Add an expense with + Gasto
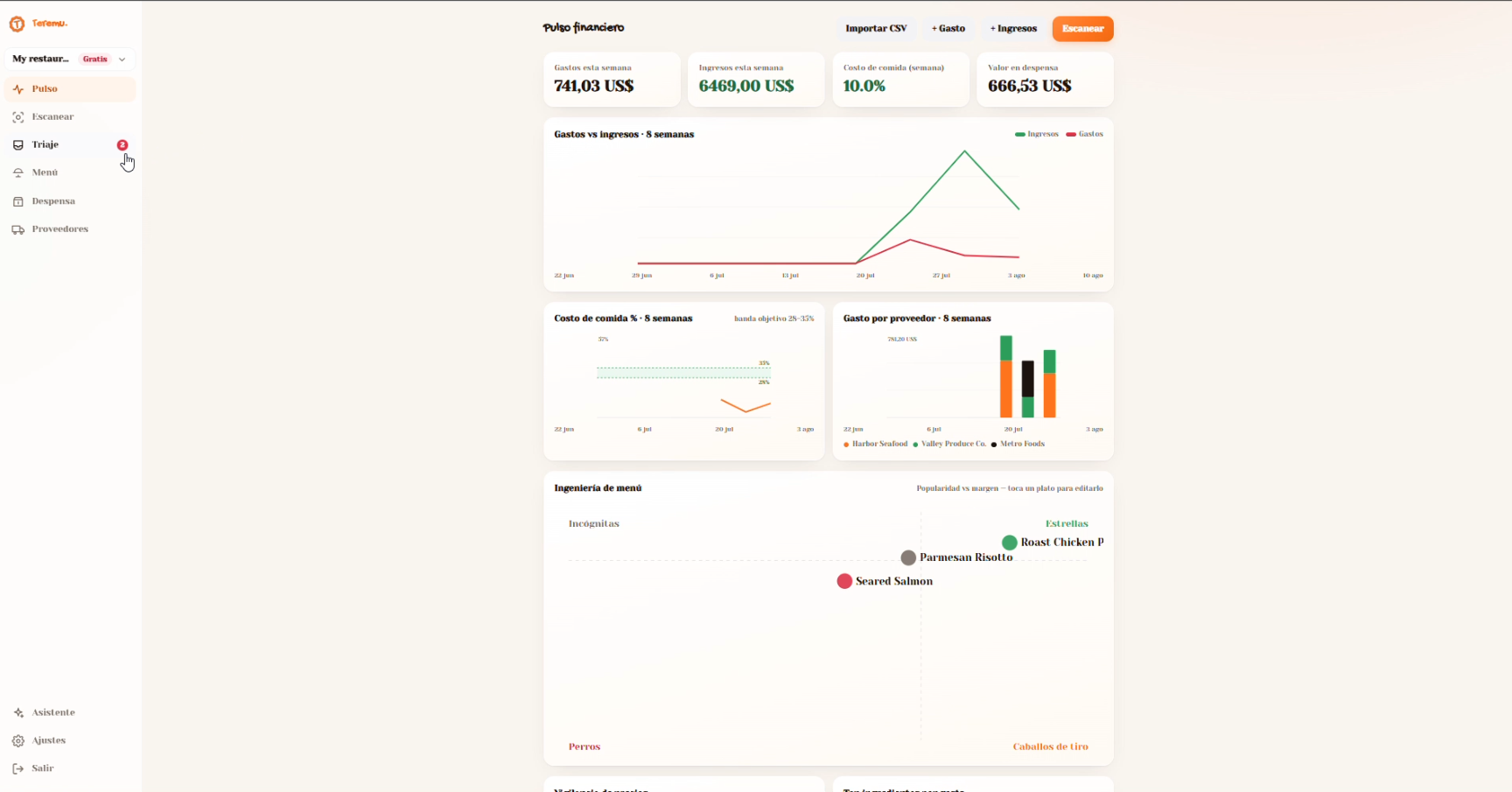Screen dimensions: 1512x792 (x=948, y=29)
